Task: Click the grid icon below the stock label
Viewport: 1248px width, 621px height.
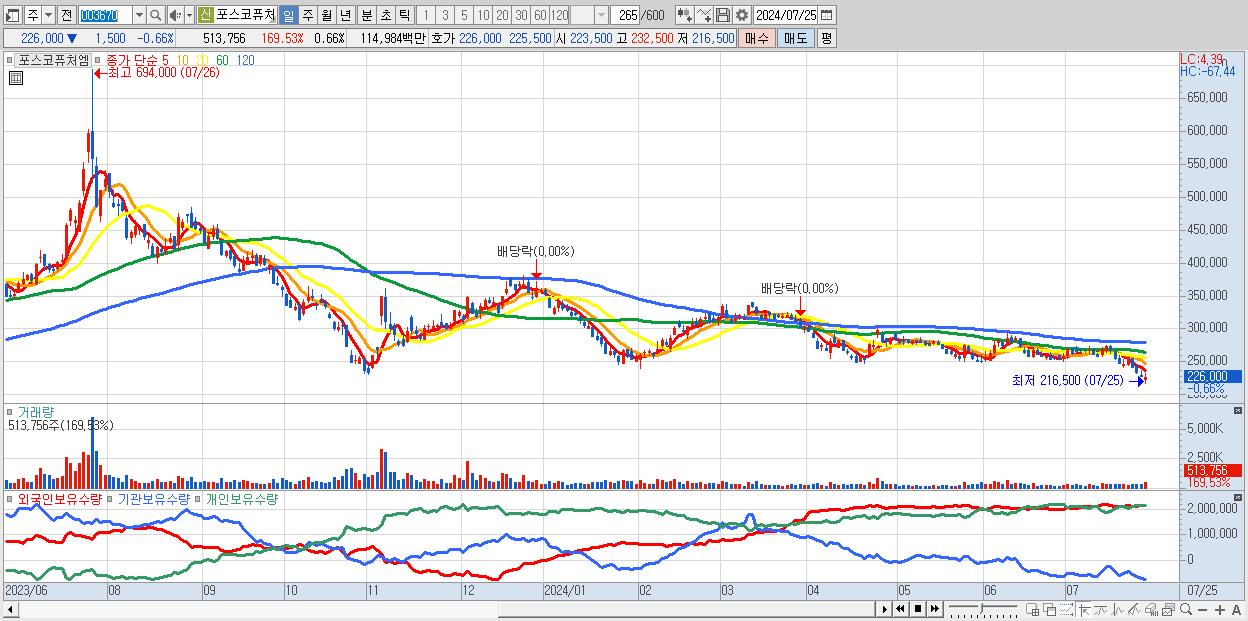Action: point(15,78)
